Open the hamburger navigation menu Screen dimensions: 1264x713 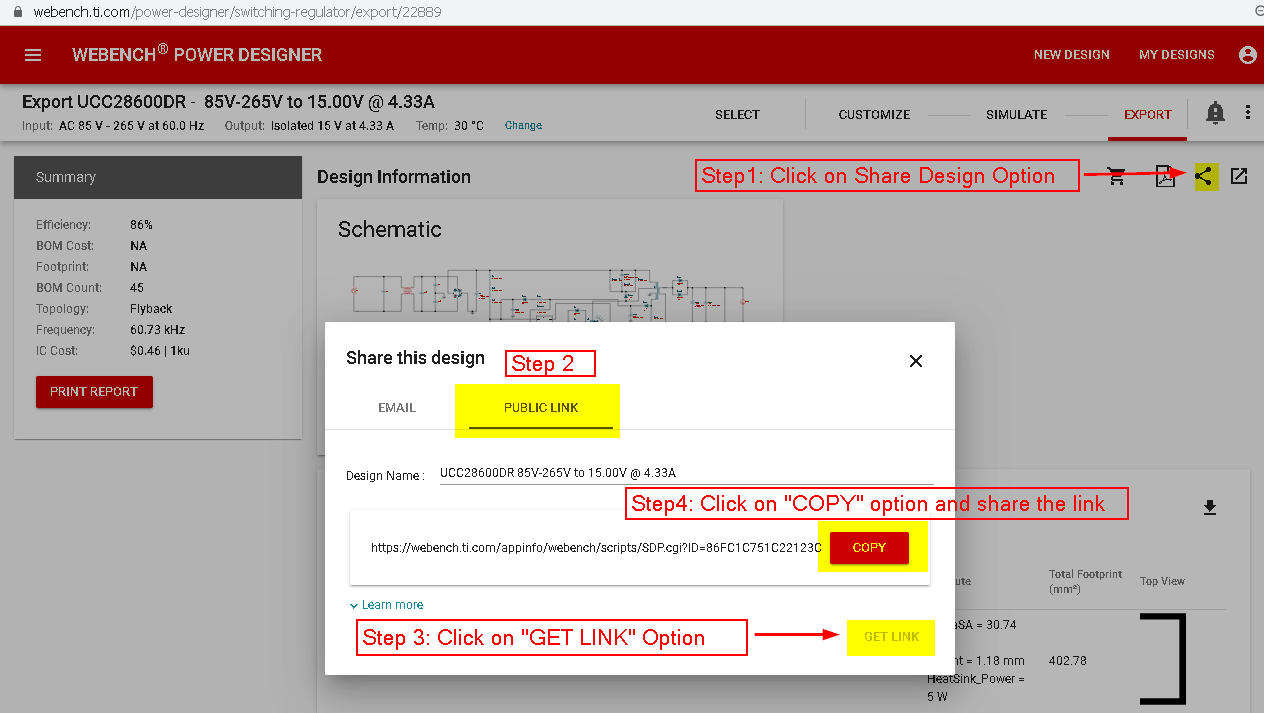click(x=33, y=55)
